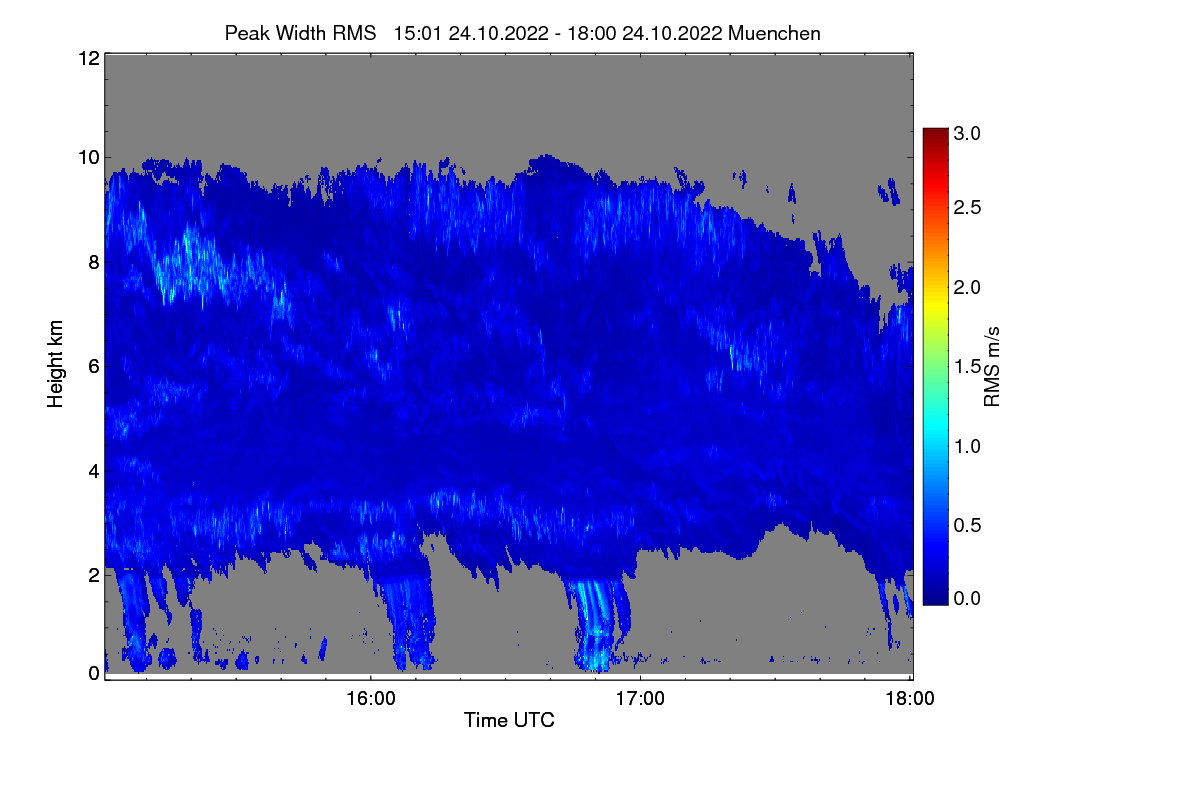The image size is (1200, 800).
Task: Click the 'Time UTC' axis title
Action: pyautogui.click(x=509, y=720)
